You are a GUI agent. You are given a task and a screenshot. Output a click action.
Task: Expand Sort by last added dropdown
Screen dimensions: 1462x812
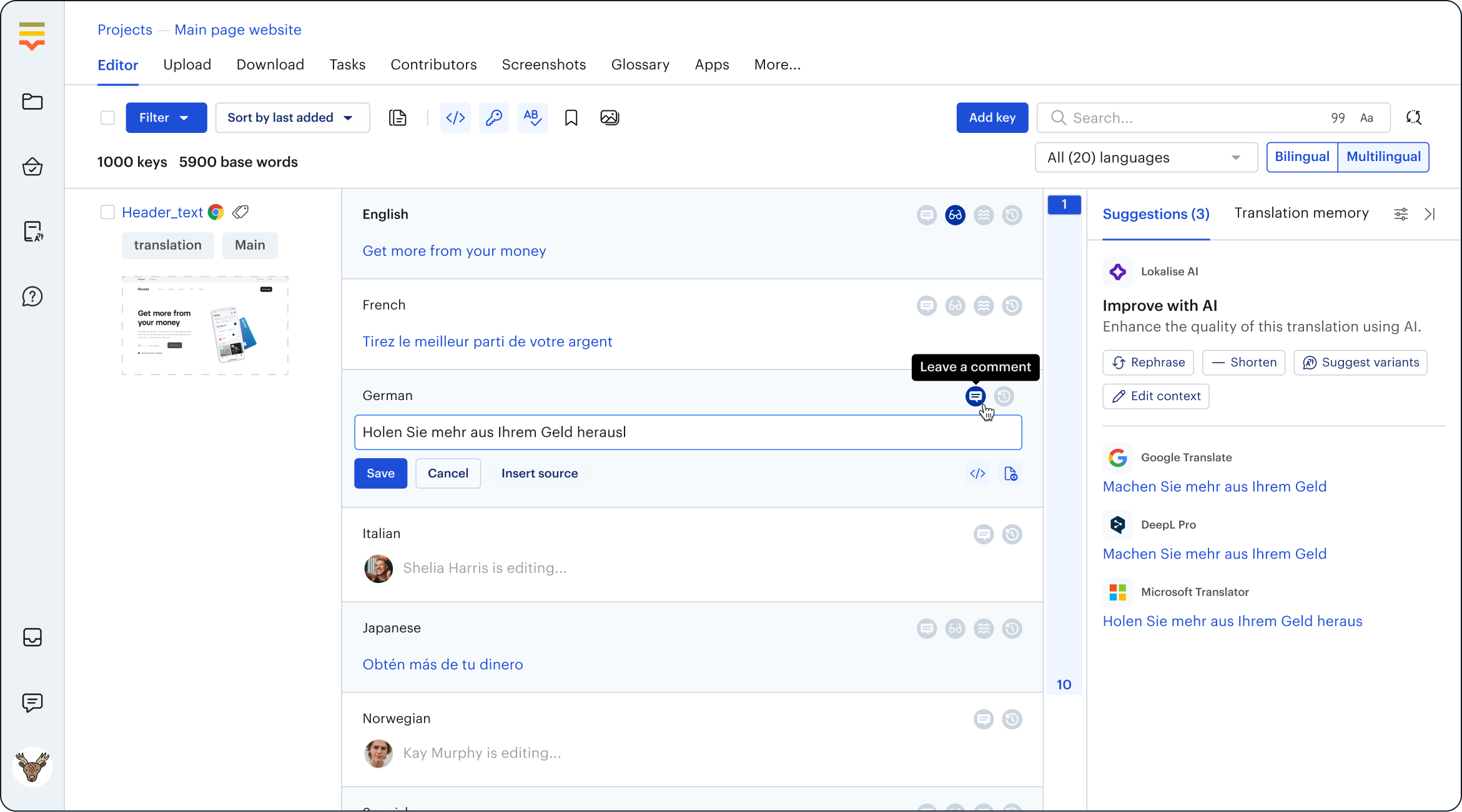[292, 117]
